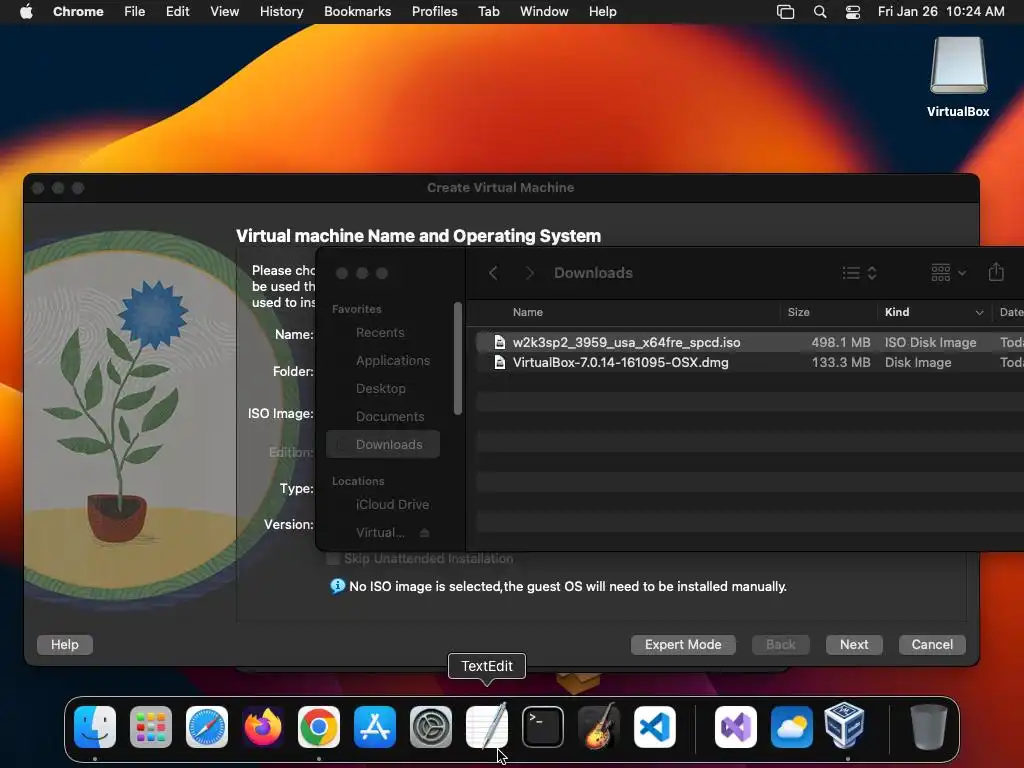Open Finder from the Dock
Image resolution: width=1024 pixels, height=768 pixels.
pyautogui.click(x=95, y=727)
